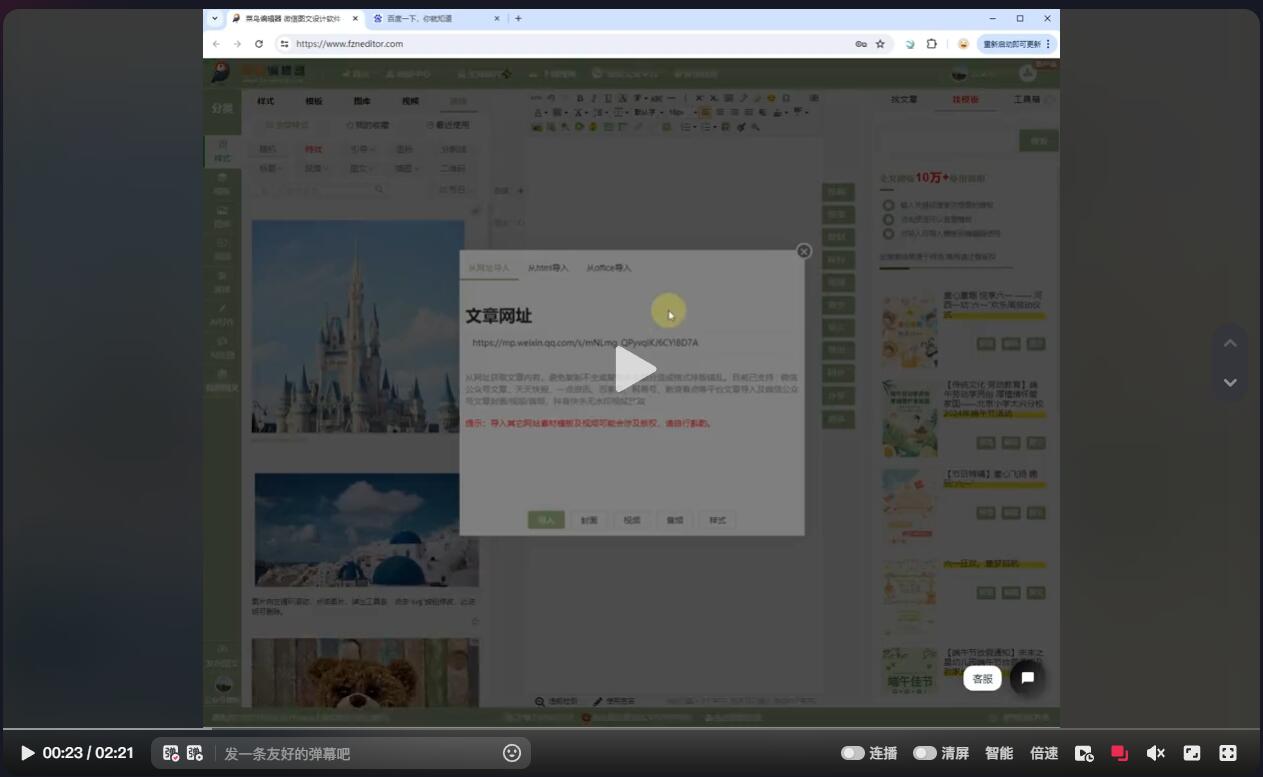Open danmaku send settings icon
1263x777 pixels.
coord(195,753)
